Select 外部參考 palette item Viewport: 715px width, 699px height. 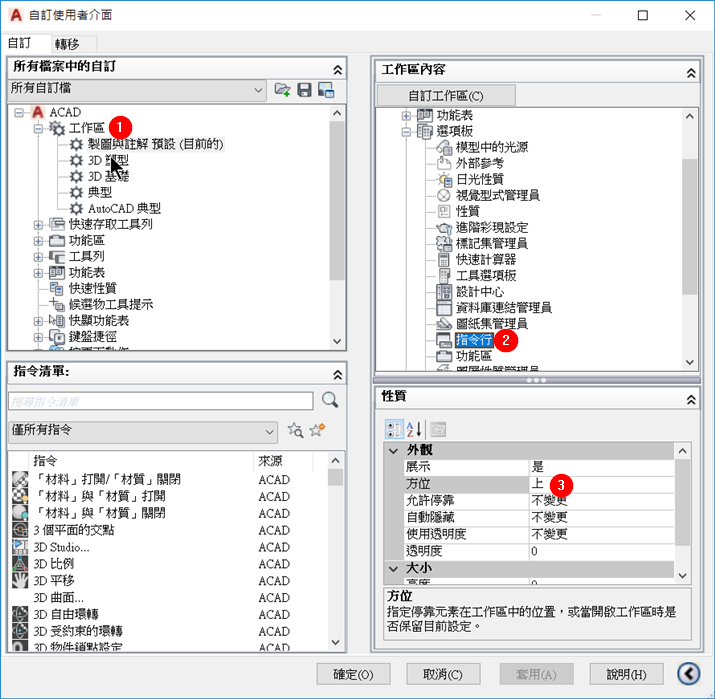[x=479, y=163]
